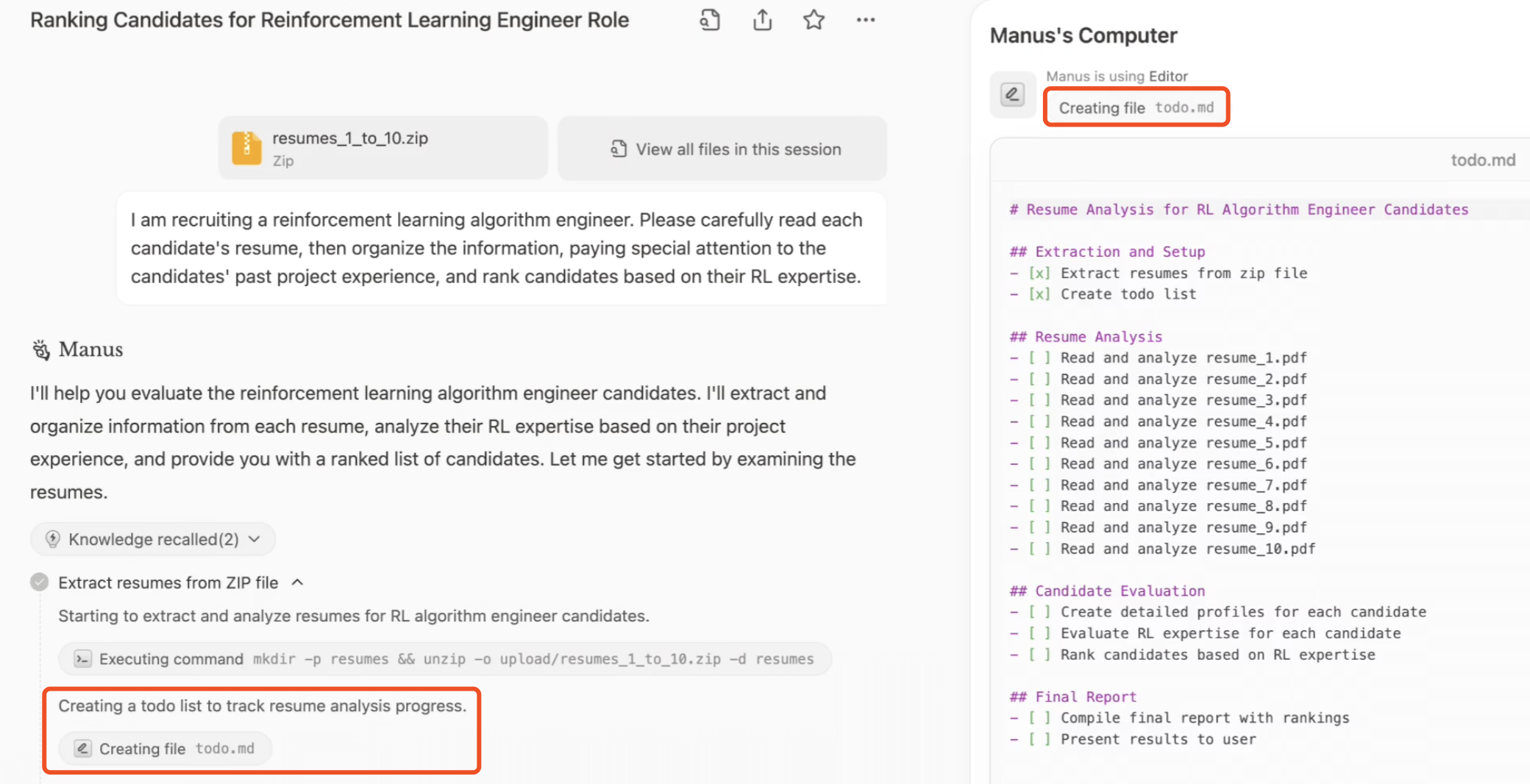The height and width of the screenshot is (784, 1530).
Task: Click the Creating file todo.md status in computer panel
Action: pos(1136,107)
